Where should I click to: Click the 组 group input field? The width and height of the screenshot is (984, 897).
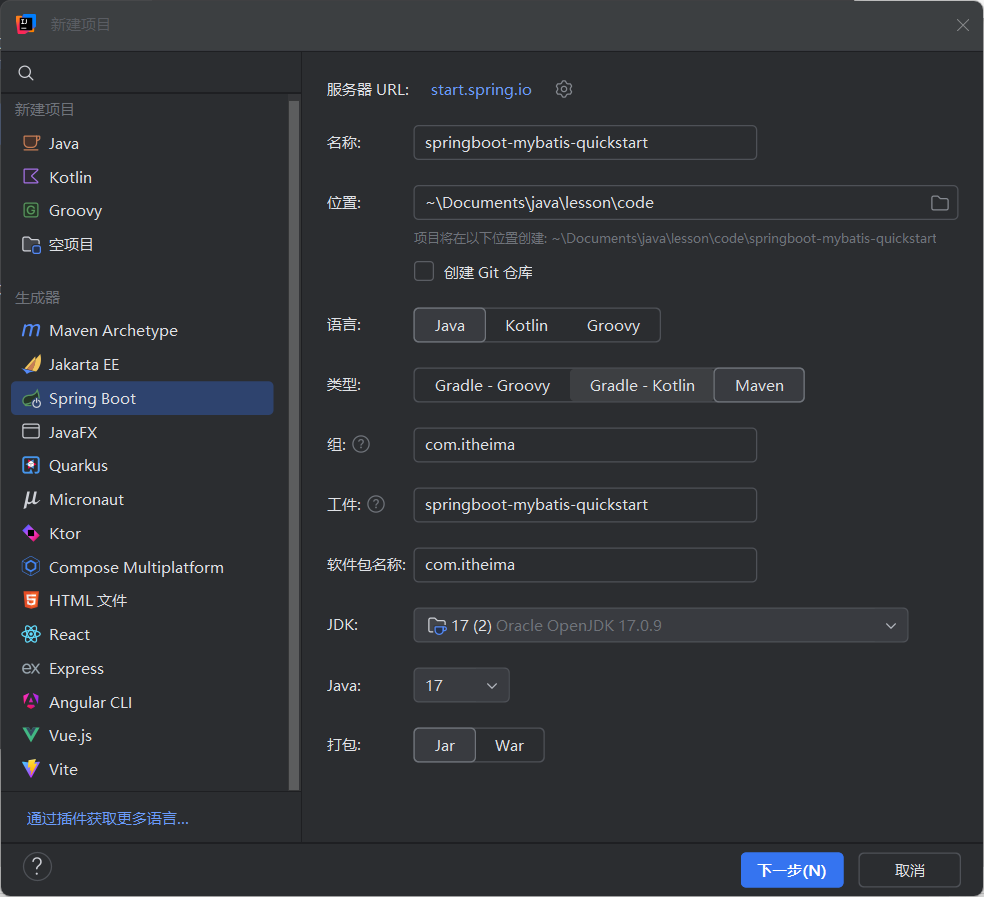(x=585, y=444)
